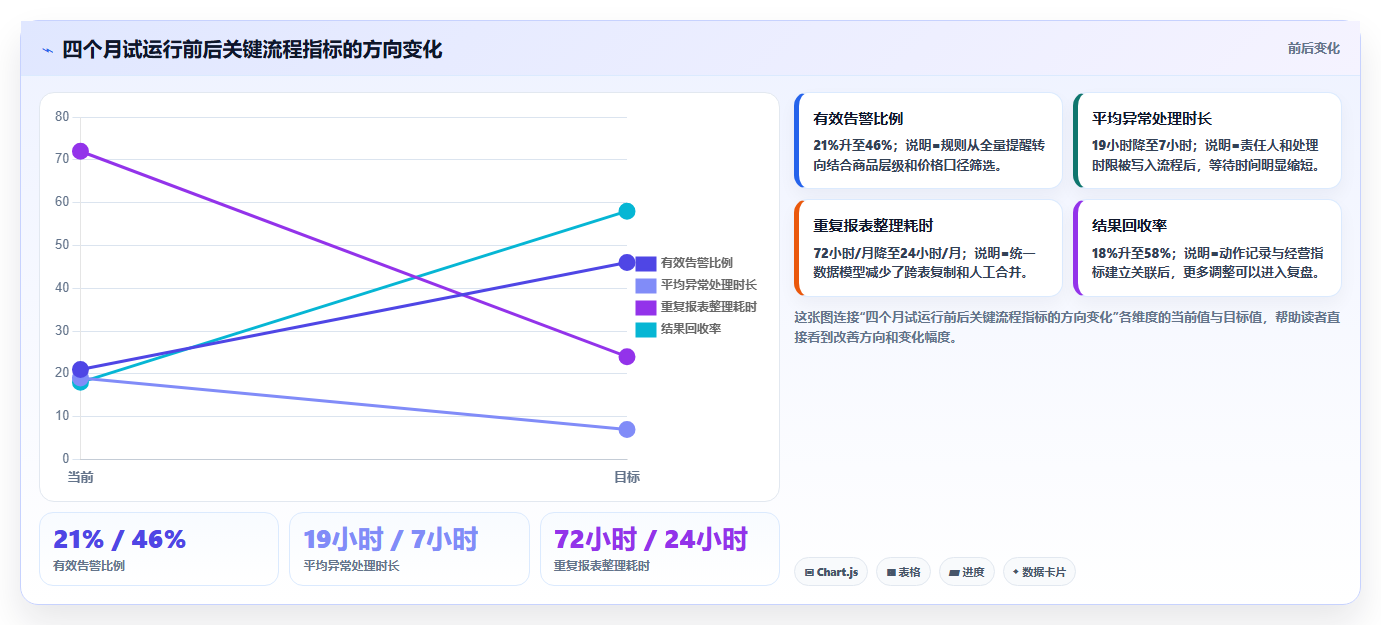
Task: Click the icon in the 数据卡片 tag
Action: pos(1016,572)
